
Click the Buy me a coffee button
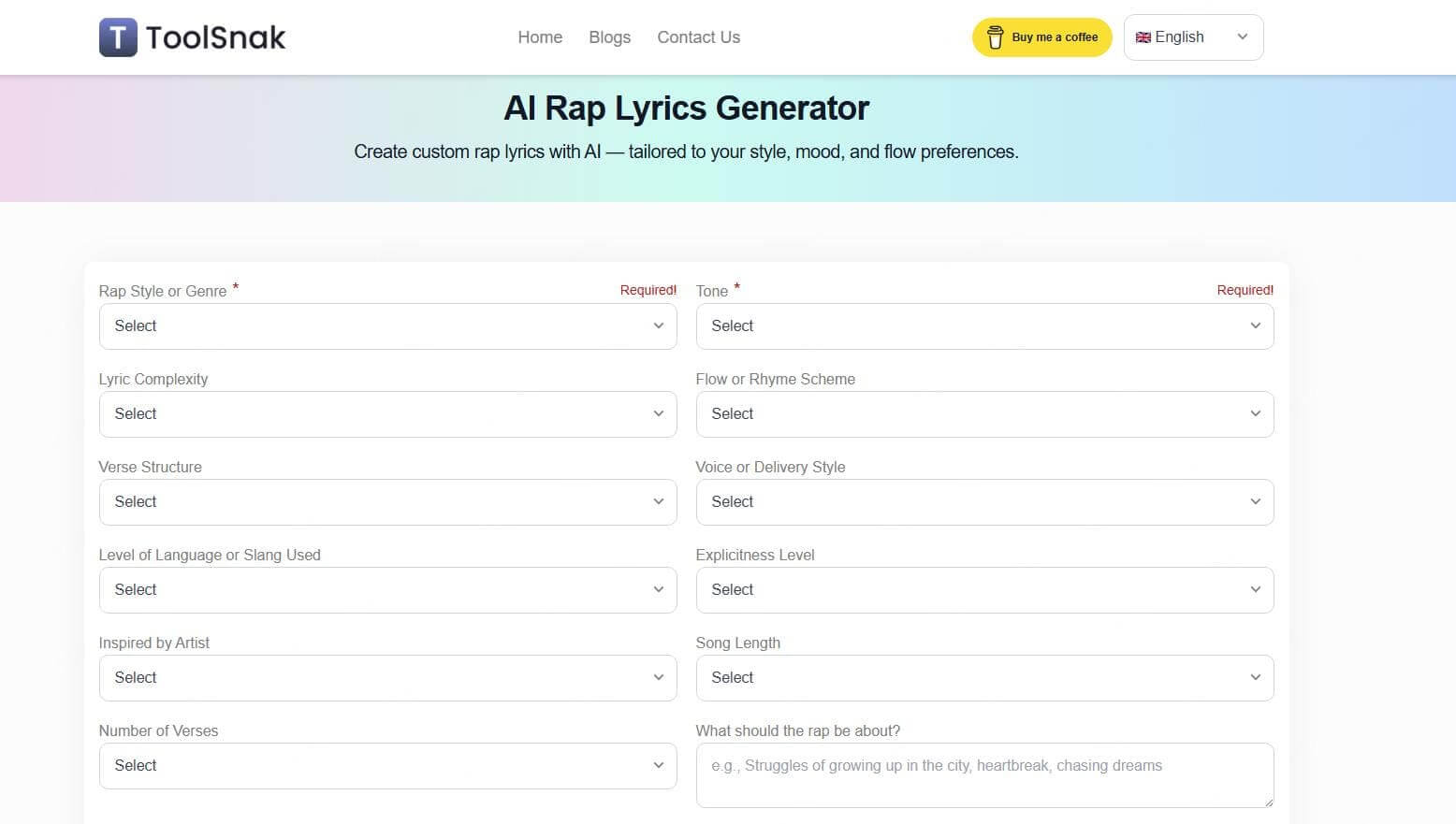[x=1041, y=37]
